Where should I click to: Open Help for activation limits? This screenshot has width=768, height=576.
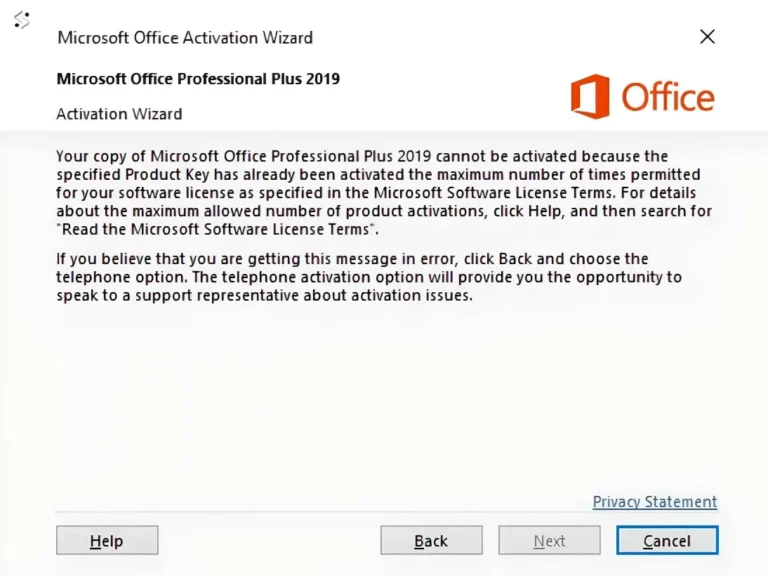pyautogui.click(x=107, y=541)
